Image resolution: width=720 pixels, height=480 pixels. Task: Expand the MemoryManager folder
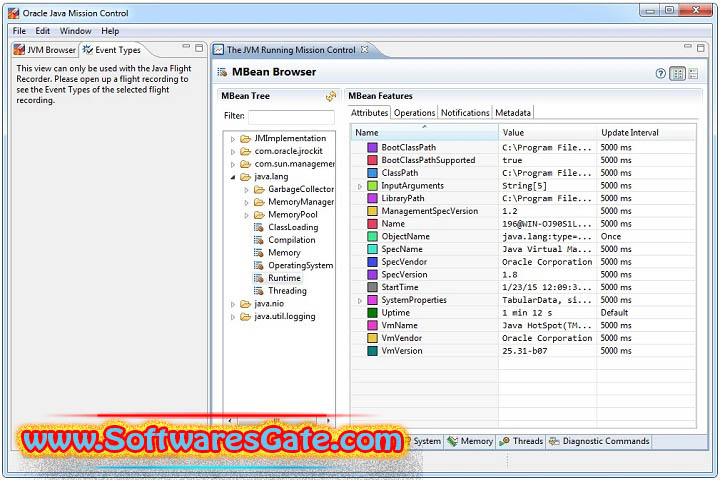pos(247,202)
